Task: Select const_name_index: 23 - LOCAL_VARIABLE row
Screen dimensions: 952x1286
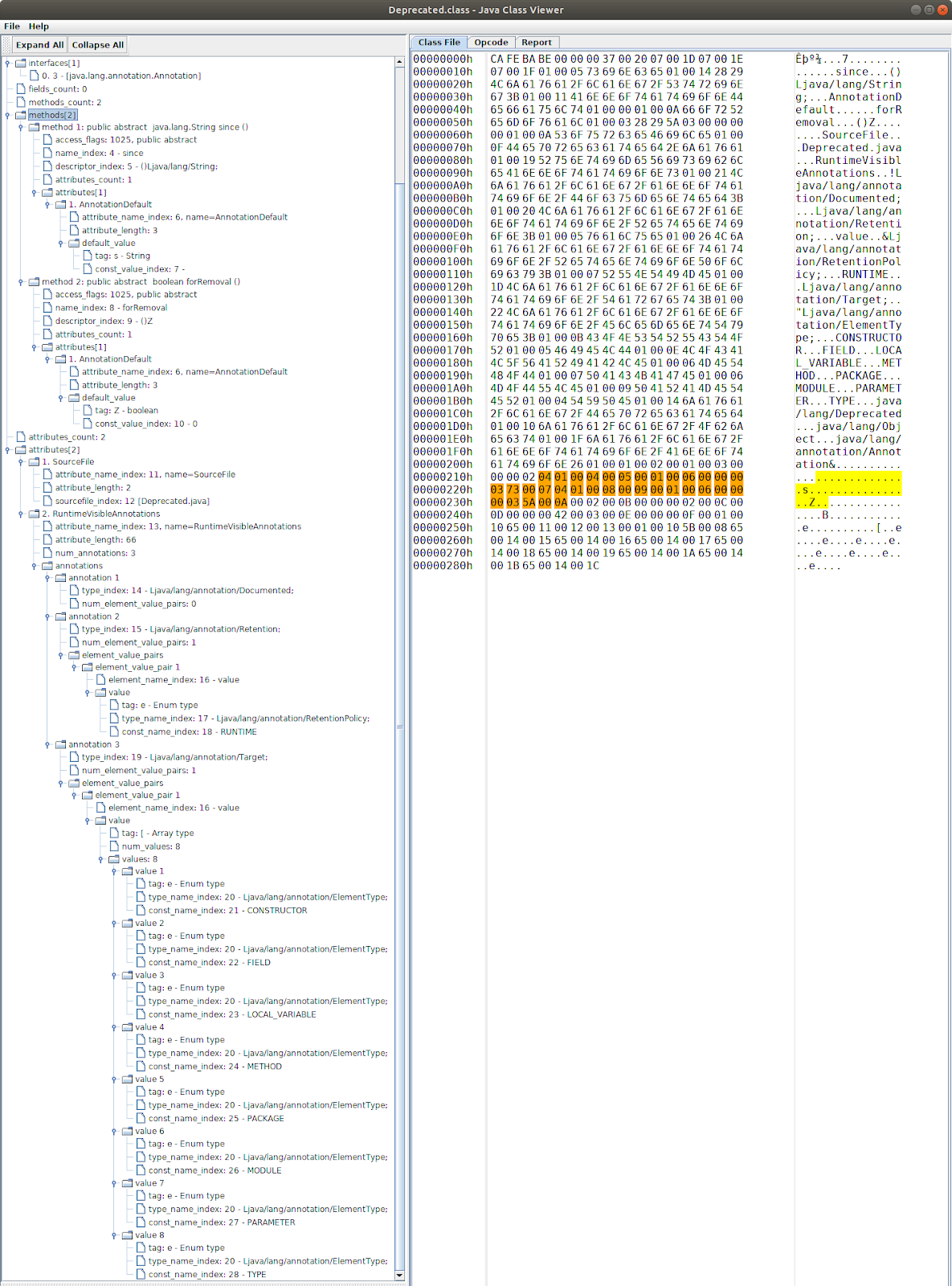Action: [232, 1014]
